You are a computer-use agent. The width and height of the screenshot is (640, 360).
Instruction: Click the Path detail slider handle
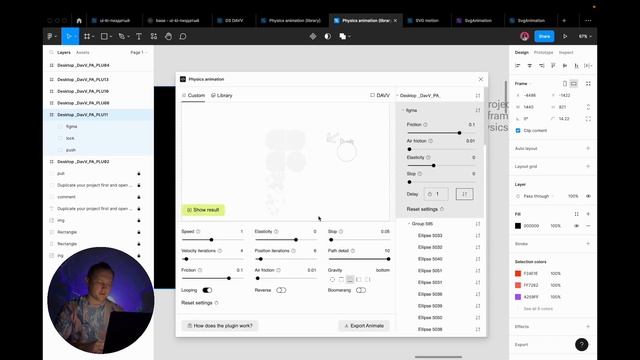click(388, 259)
